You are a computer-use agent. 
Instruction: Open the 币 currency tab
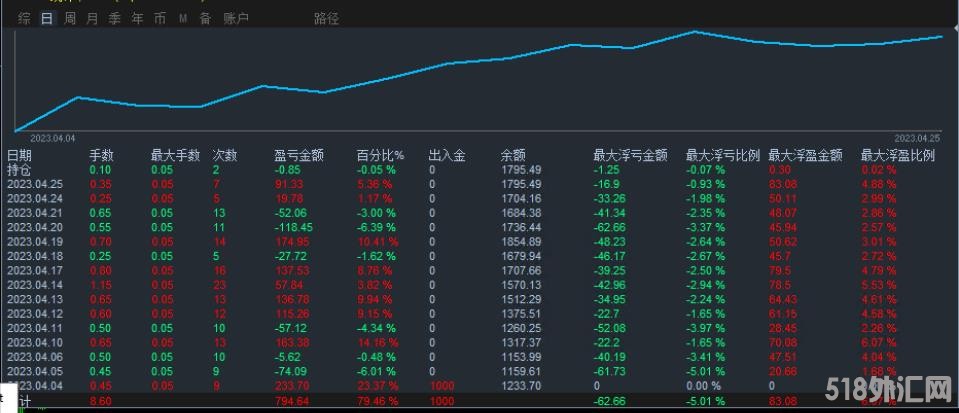pyautogui.click(x=160, y=18)
